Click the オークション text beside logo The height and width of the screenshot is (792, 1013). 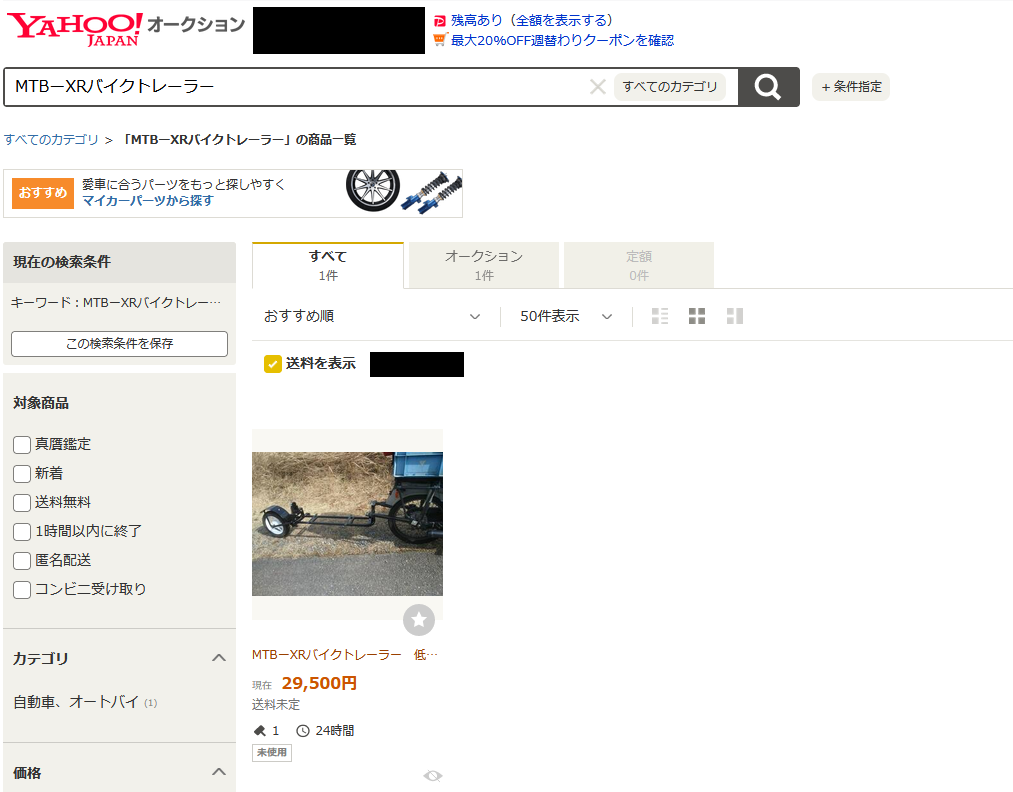click(196, 25)
